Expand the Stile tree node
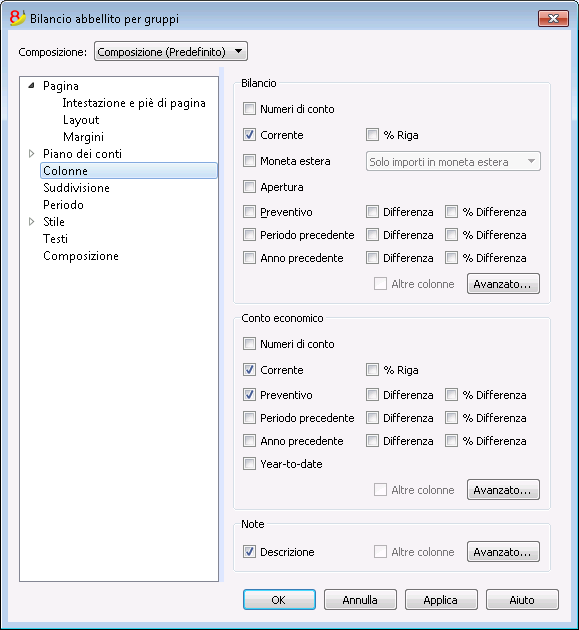 pos(32,221)
